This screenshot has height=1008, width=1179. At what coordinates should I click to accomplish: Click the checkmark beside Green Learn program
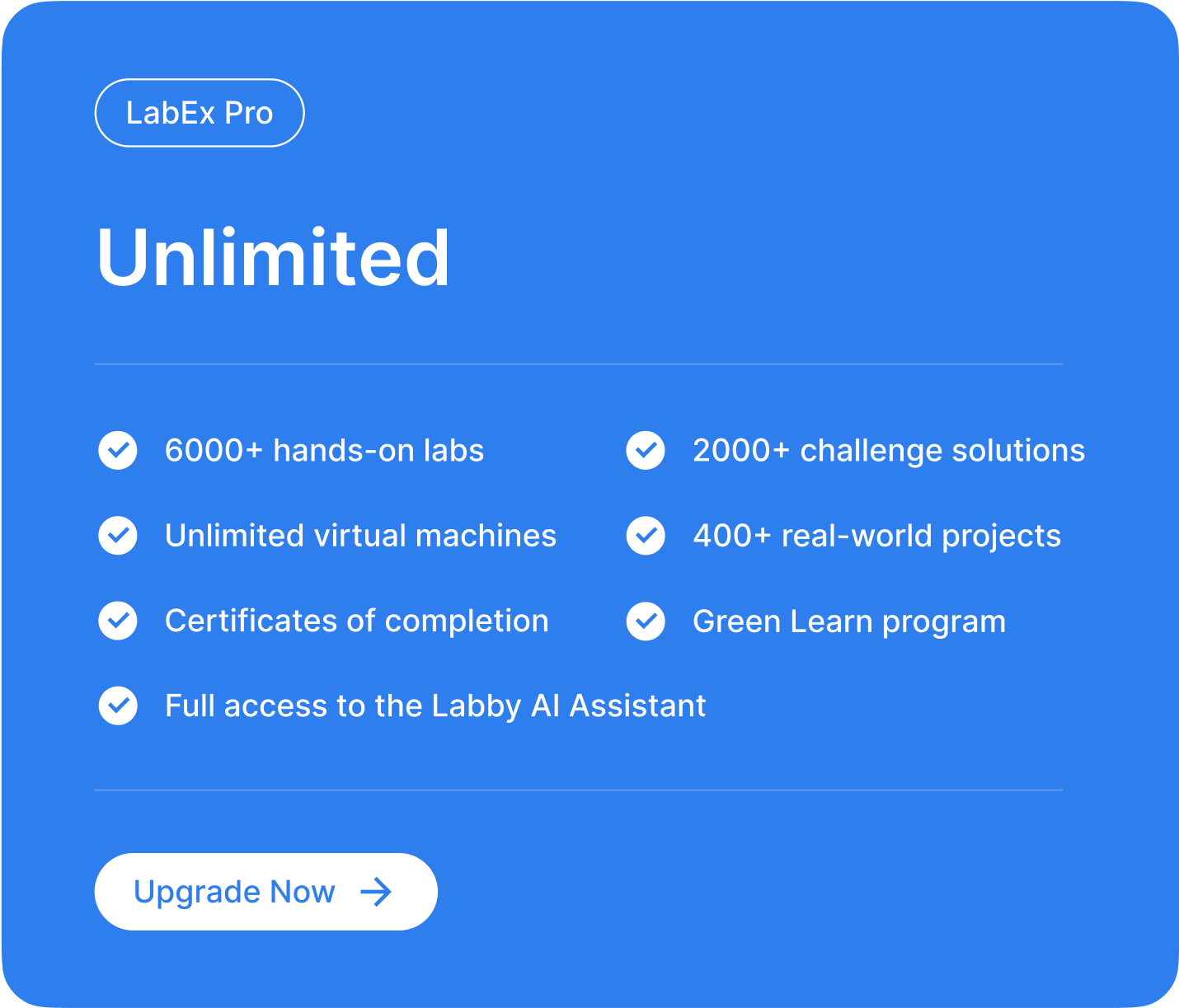pyautogui.click(x=646, y=621)
